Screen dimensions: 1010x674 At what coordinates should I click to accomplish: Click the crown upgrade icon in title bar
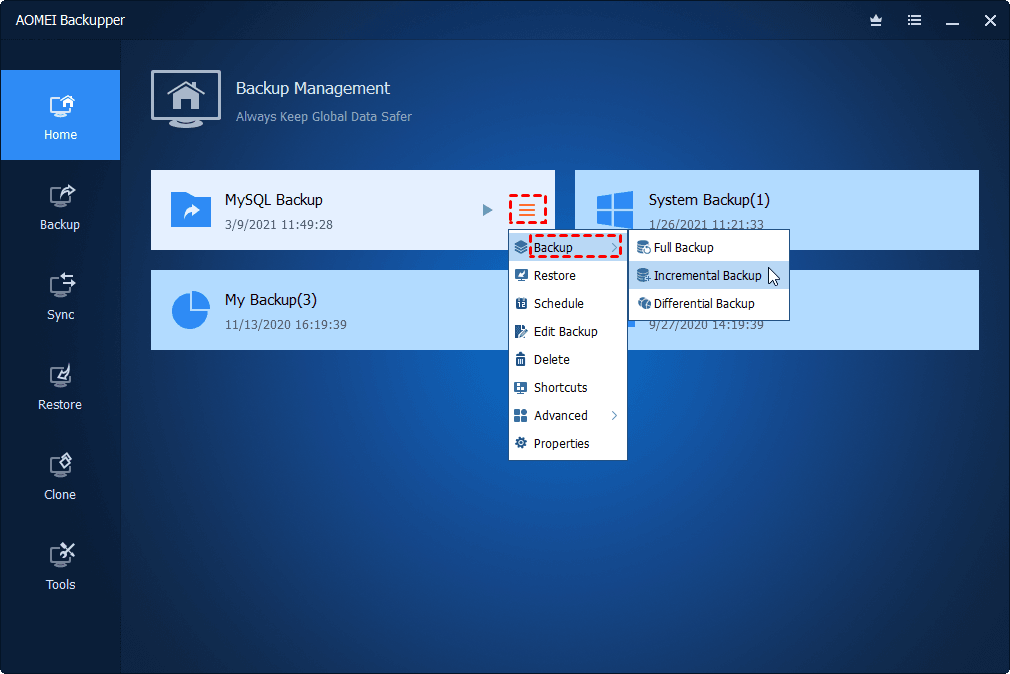(x=876, y=21)
